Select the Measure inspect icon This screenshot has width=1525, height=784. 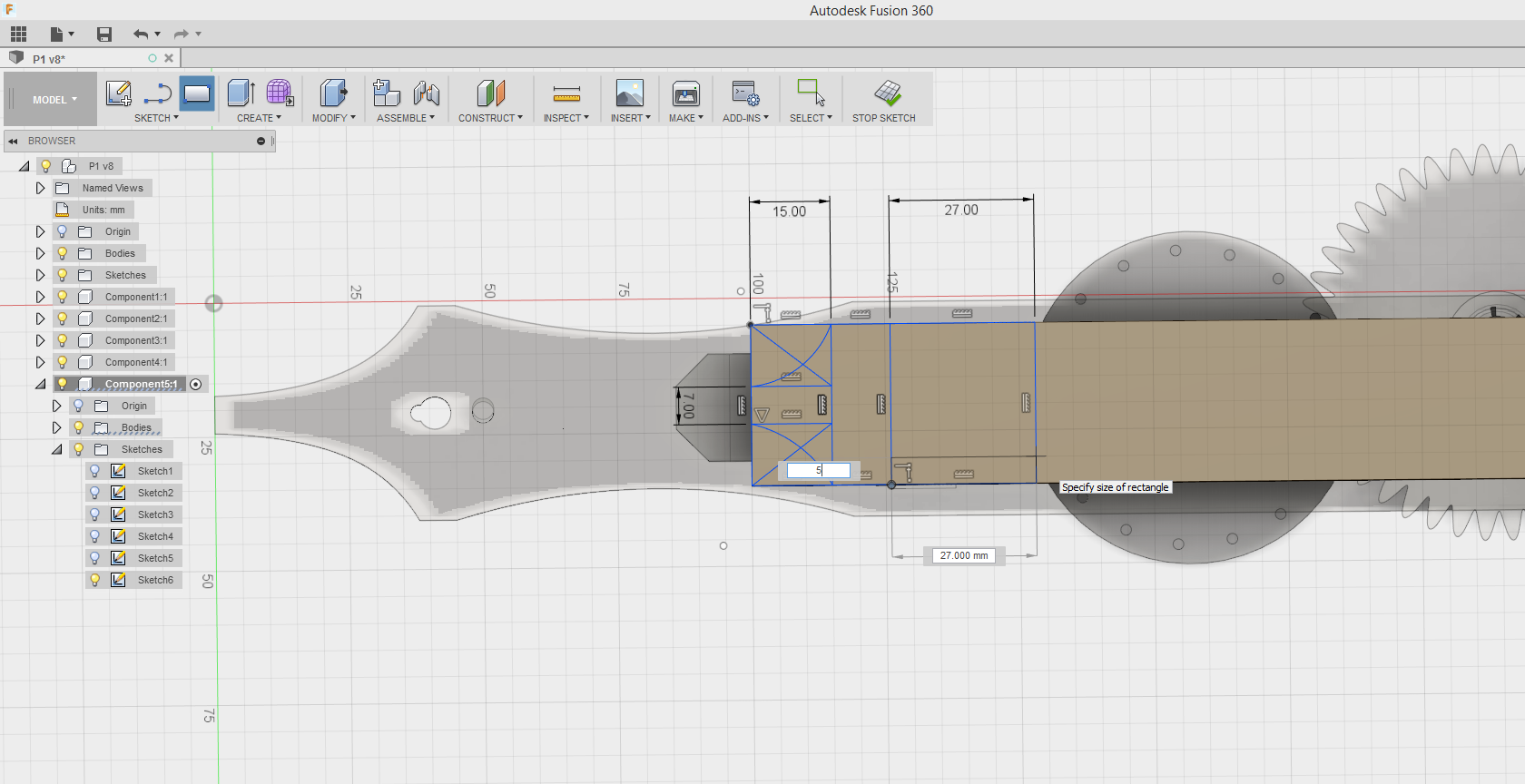[566, 93]
